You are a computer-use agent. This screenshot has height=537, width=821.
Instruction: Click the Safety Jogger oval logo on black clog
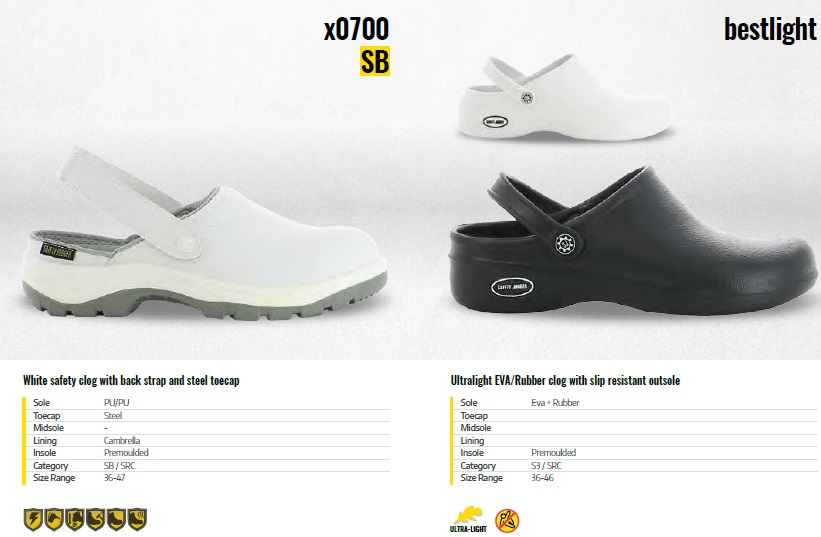(512, 286)
